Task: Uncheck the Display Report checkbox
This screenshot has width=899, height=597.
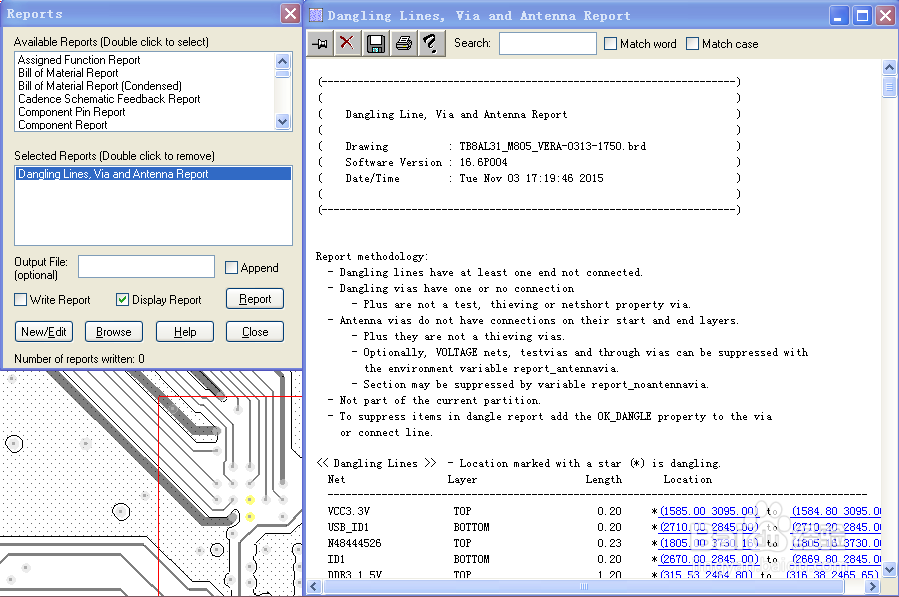Action: tap(122, 299)
